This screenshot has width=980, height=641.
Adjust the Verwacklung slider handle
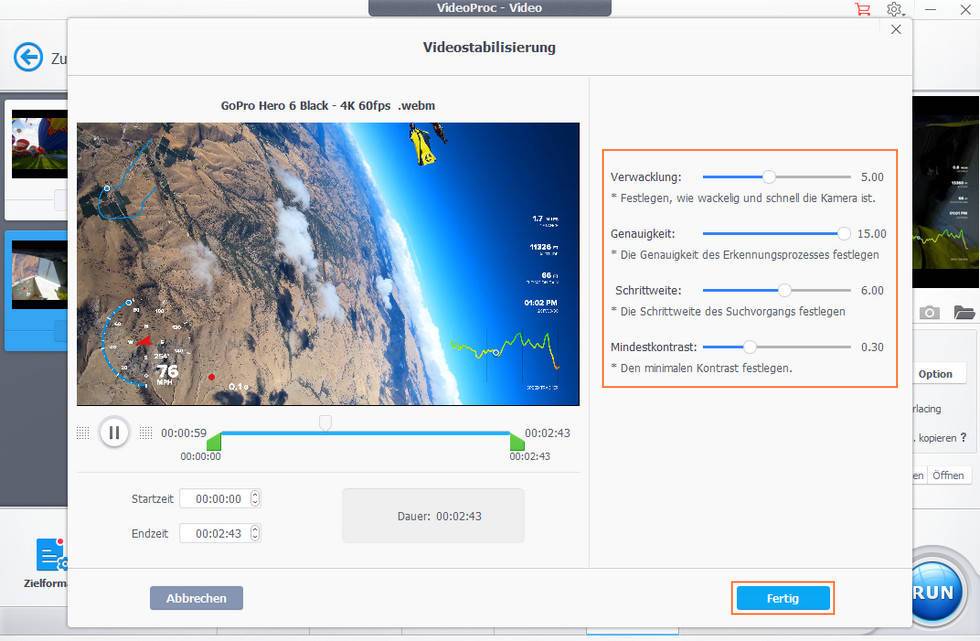pos(769,177)
